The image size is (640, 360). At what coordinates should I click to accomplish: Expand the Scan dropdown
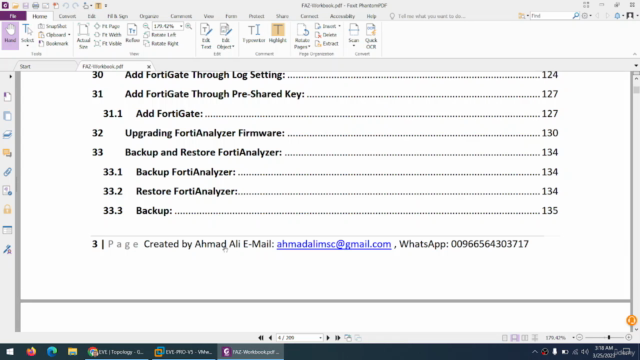click(353, 46)
